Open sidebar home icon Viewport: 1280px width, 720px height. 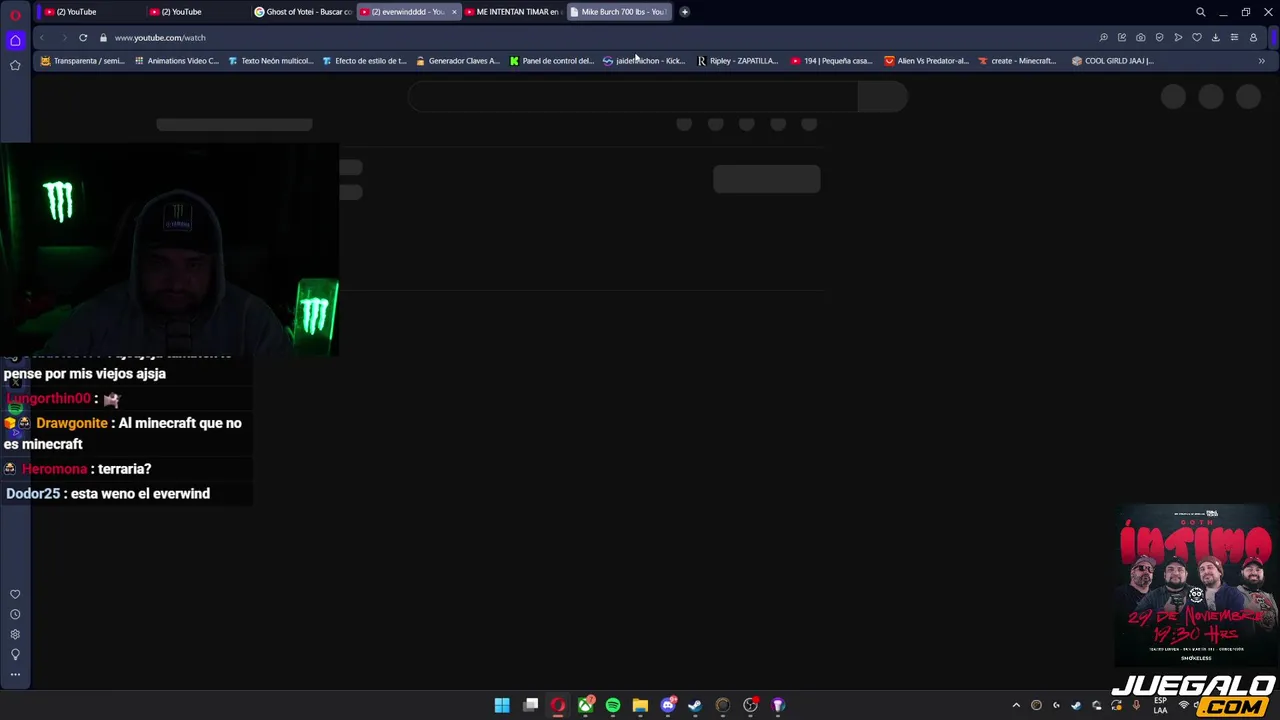coord(15,40)
